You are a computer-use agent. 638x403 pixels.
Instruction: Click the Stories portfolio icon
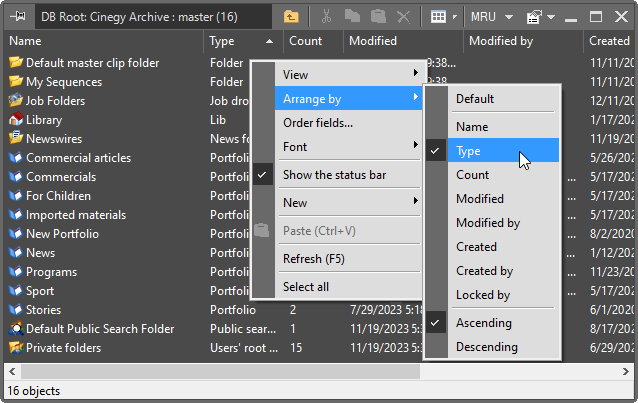point(15,310)
